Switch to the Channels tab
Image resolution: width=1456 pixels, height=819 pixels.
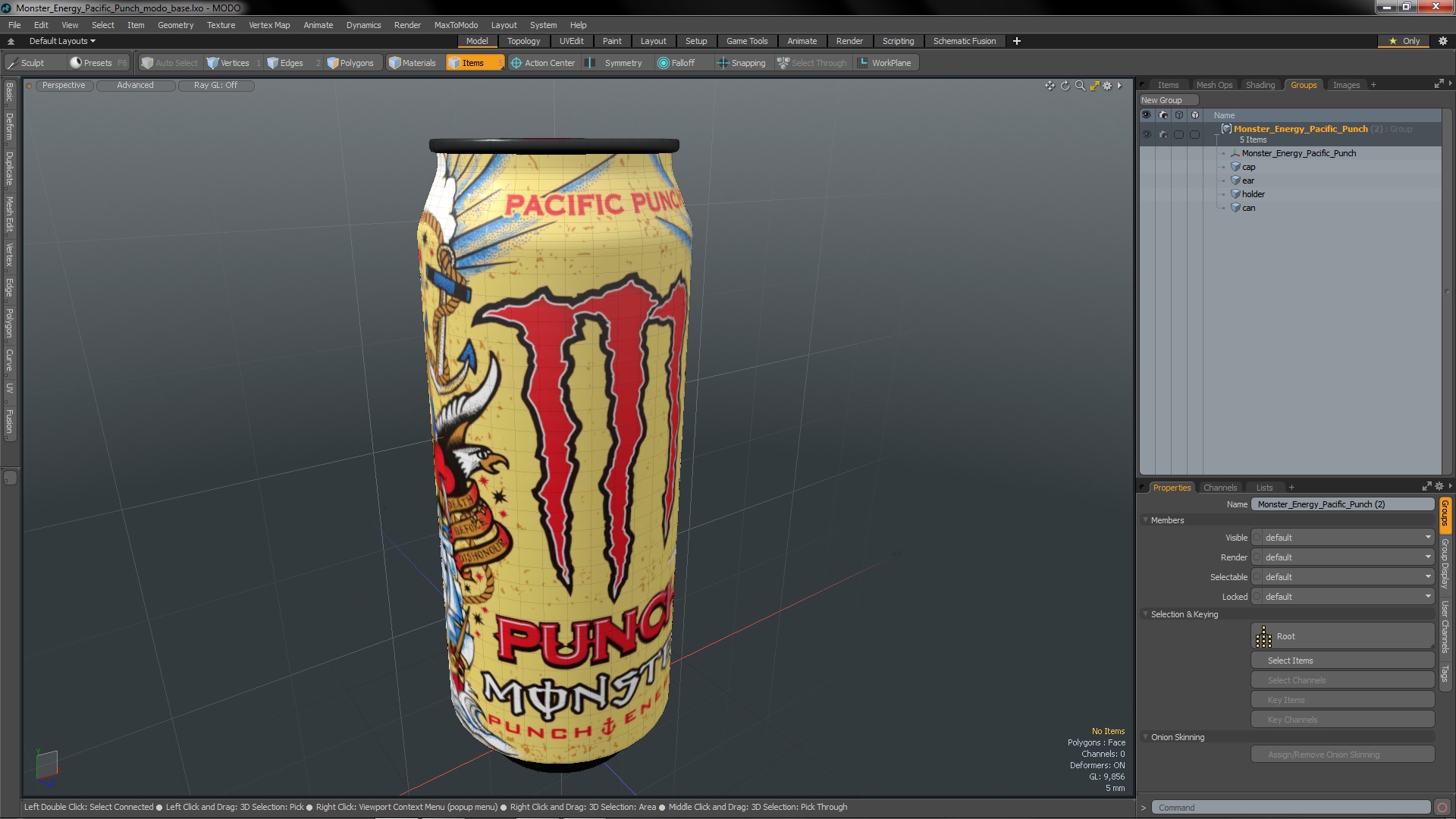(1219, 488)
